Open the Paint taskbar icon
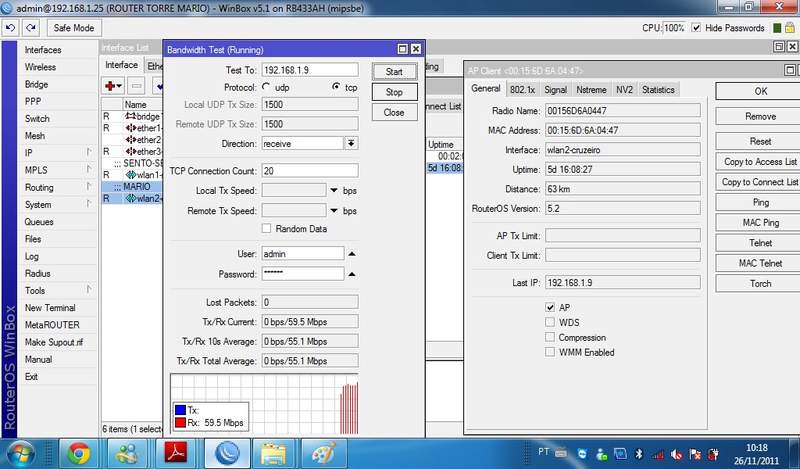This screenshot has width=800, height=469. pos(323,453)
